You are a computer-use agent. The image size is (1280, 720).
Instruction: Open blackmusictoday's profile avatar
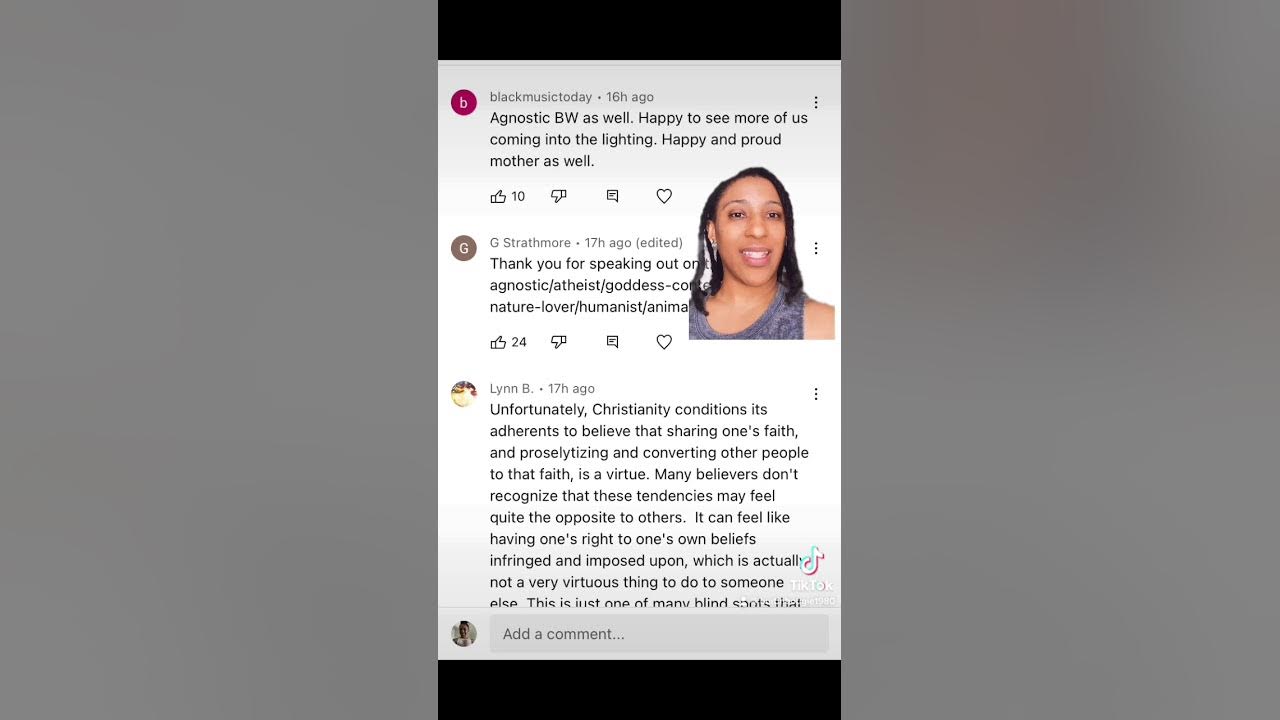pos(464,103)
